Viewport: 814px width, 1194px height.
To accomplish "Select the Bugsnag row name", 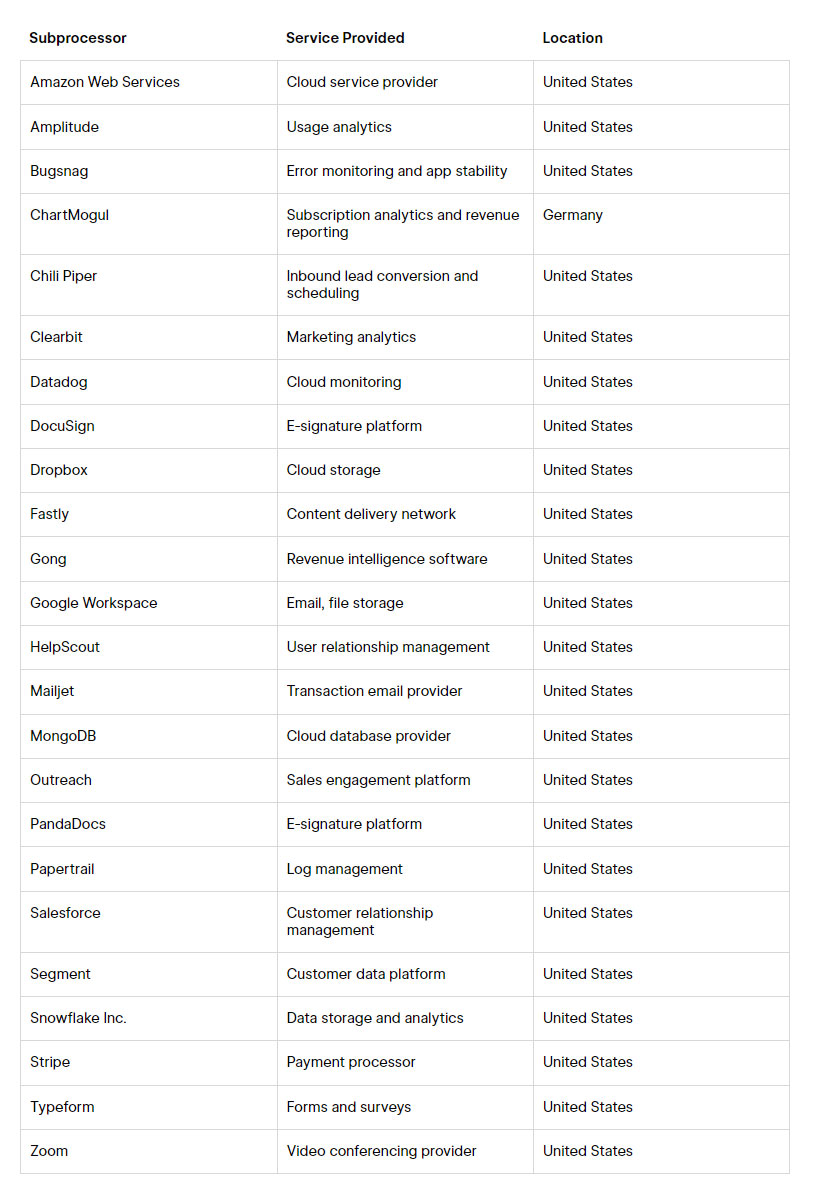I will click(x=59, y=171).
